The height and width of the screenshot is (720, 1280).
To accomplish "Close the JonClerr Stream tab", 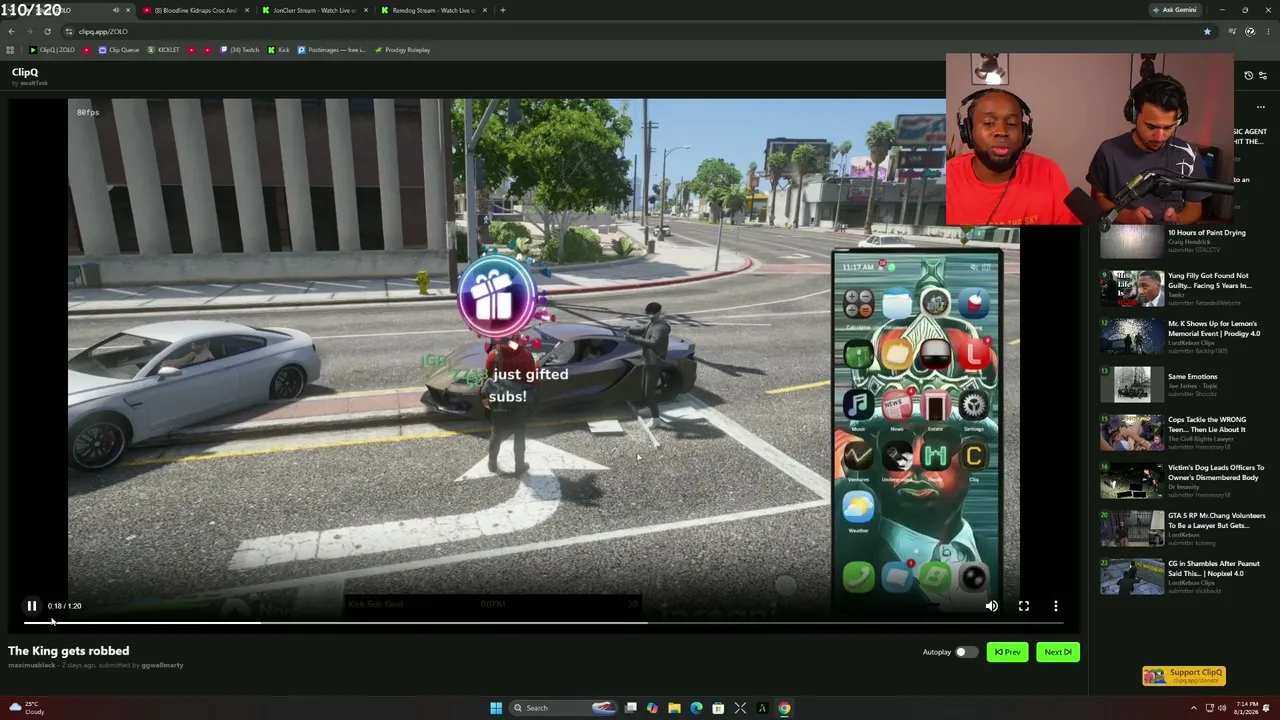I will (x=366, y=10).
